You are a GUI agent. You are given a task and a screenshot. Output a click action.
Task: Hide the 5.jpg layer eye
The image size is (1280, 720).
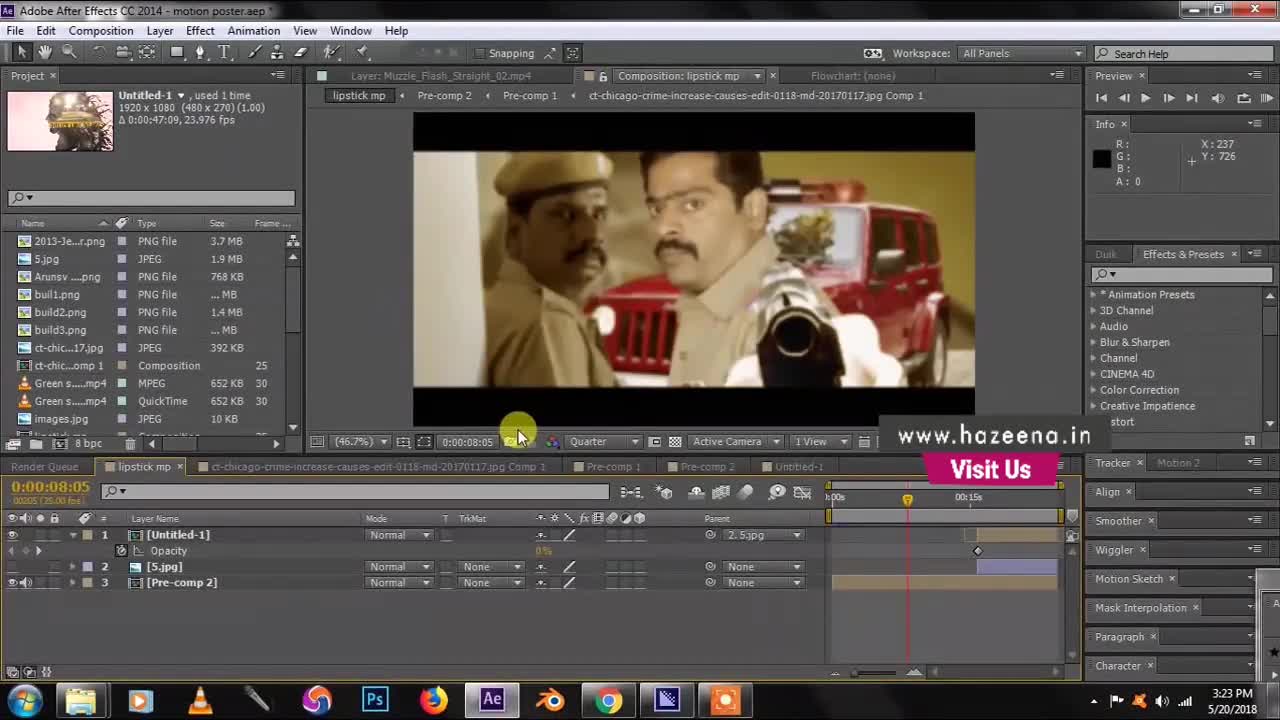[12, 567]
